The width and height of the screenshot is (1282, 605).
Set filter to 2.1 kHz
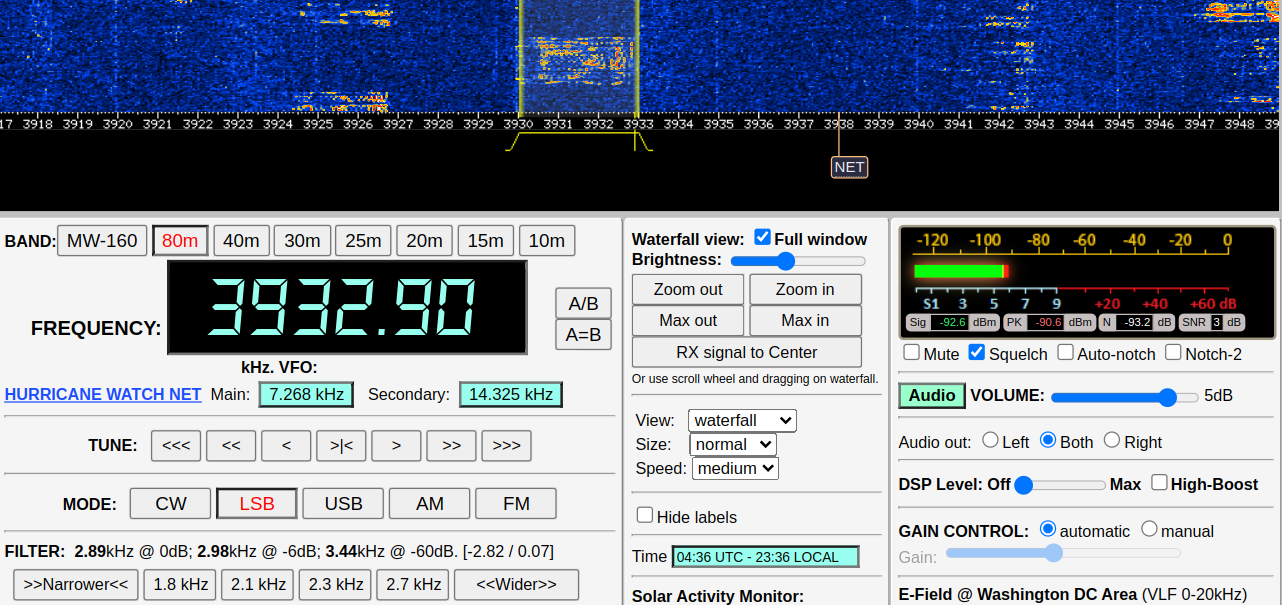pyautogui.click(x=258, y=584)
